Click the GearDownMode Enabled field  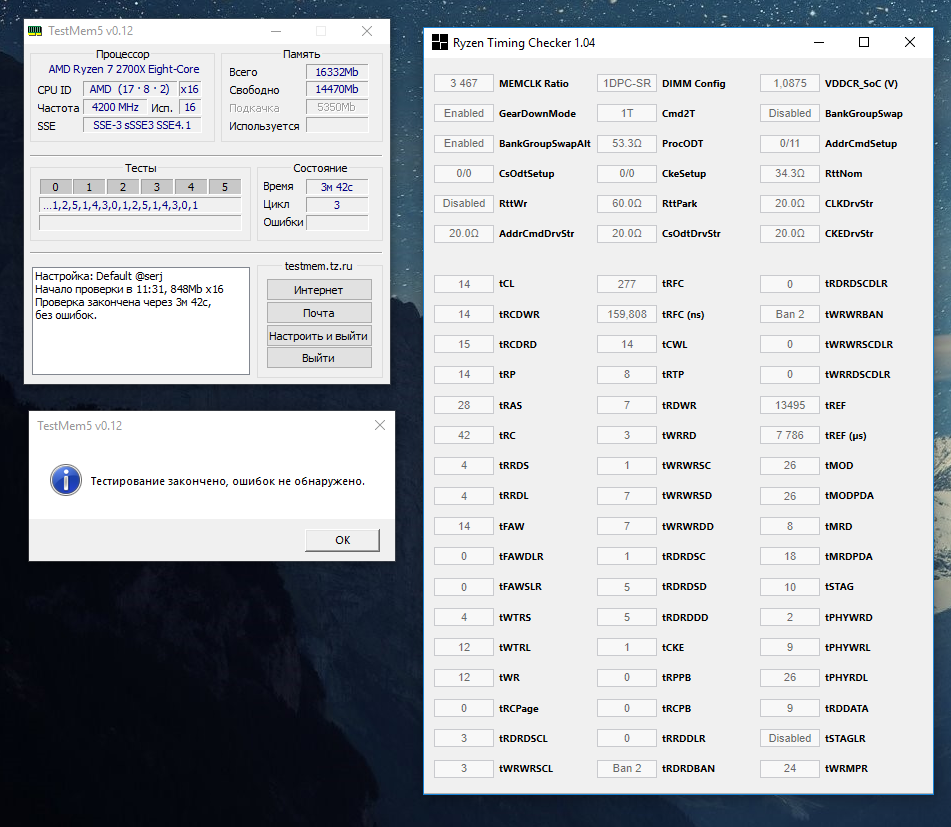pyautogui.click(x=464, y=113)
